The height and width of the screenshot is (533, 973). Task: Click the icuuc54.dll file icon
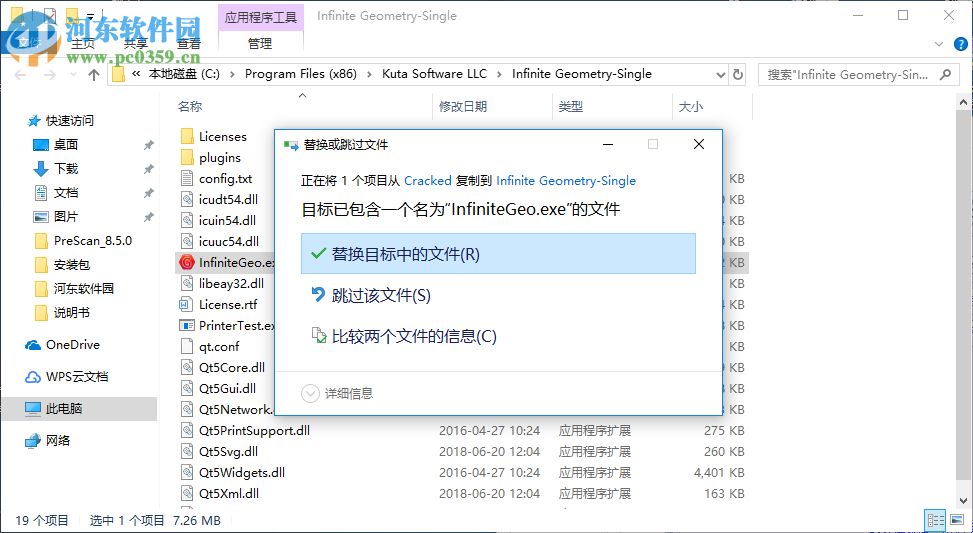coord(187,241)
